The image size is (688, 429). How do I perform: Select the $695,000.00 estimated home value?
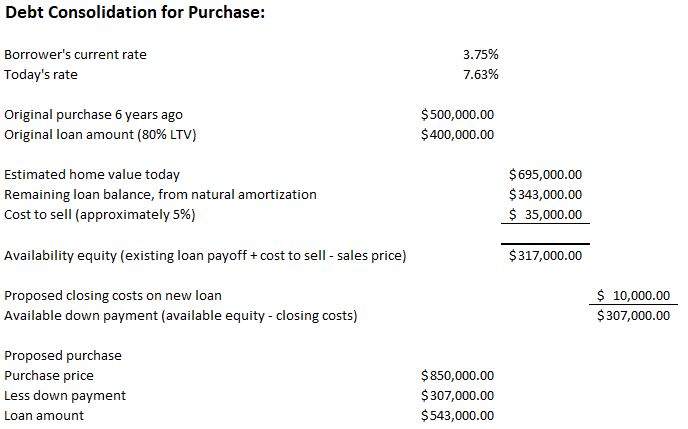(545, 175)
